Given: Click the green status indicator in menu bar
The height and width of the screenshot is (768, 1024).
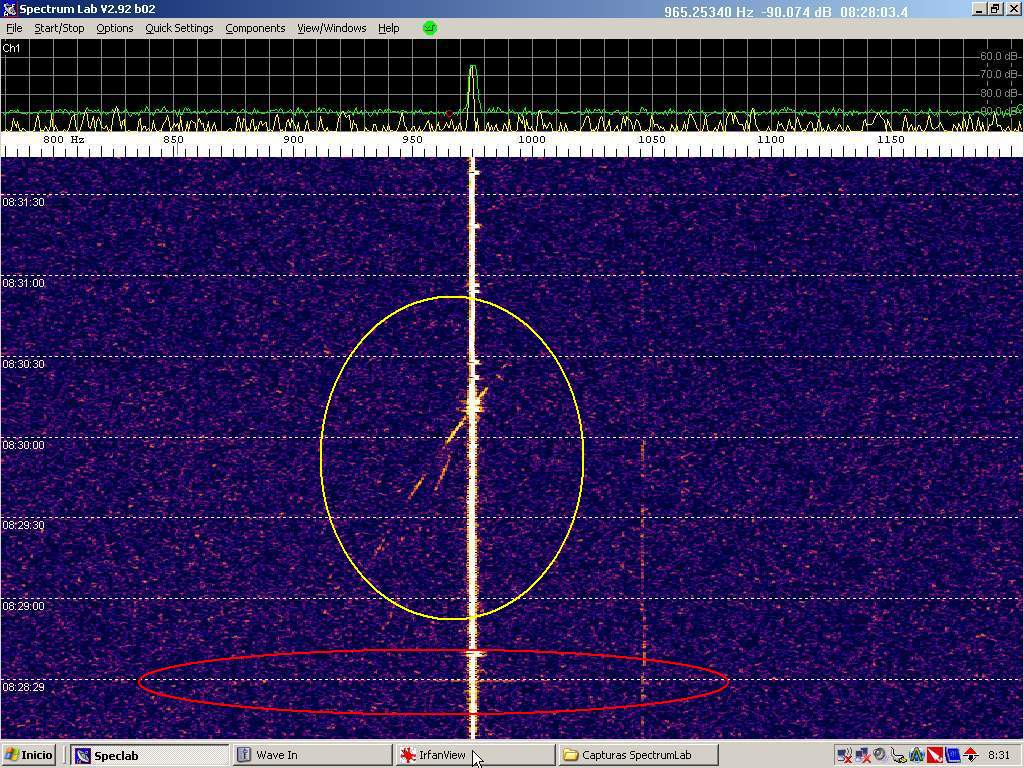Looking at the screenshot, I should tap(430, 28).
